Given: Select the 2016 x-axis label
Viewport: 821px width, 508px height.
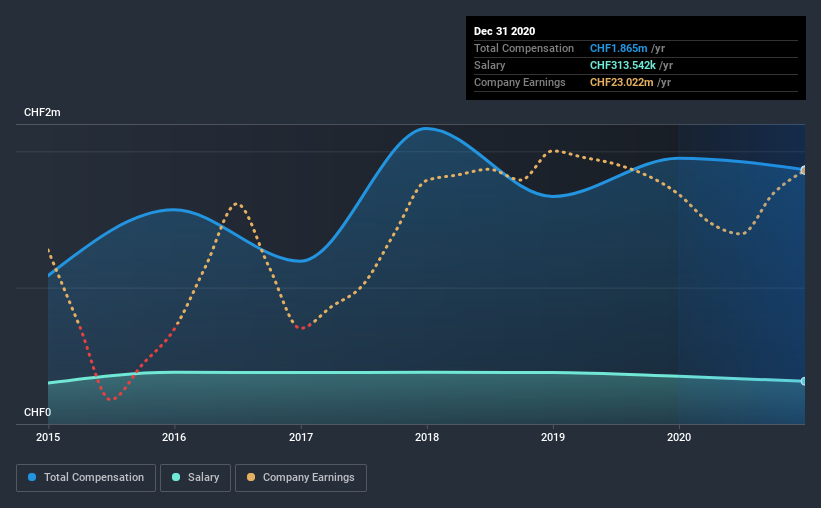Looking at the screenshot, I should point(174,437).
